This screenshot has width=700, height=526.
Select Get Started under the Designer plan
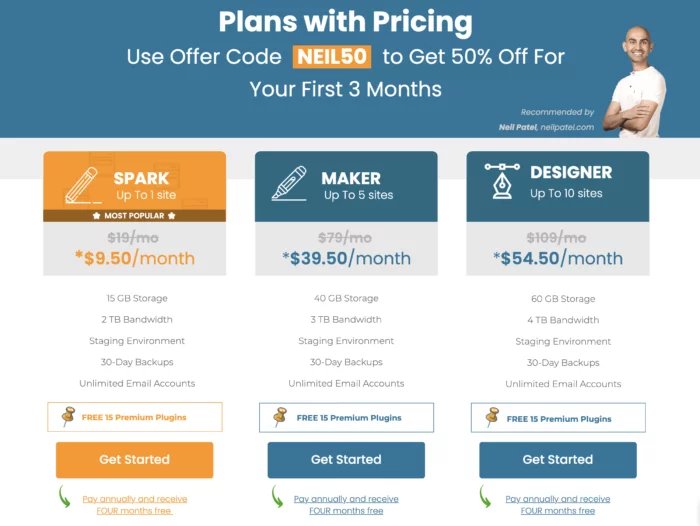coord(558,460)
